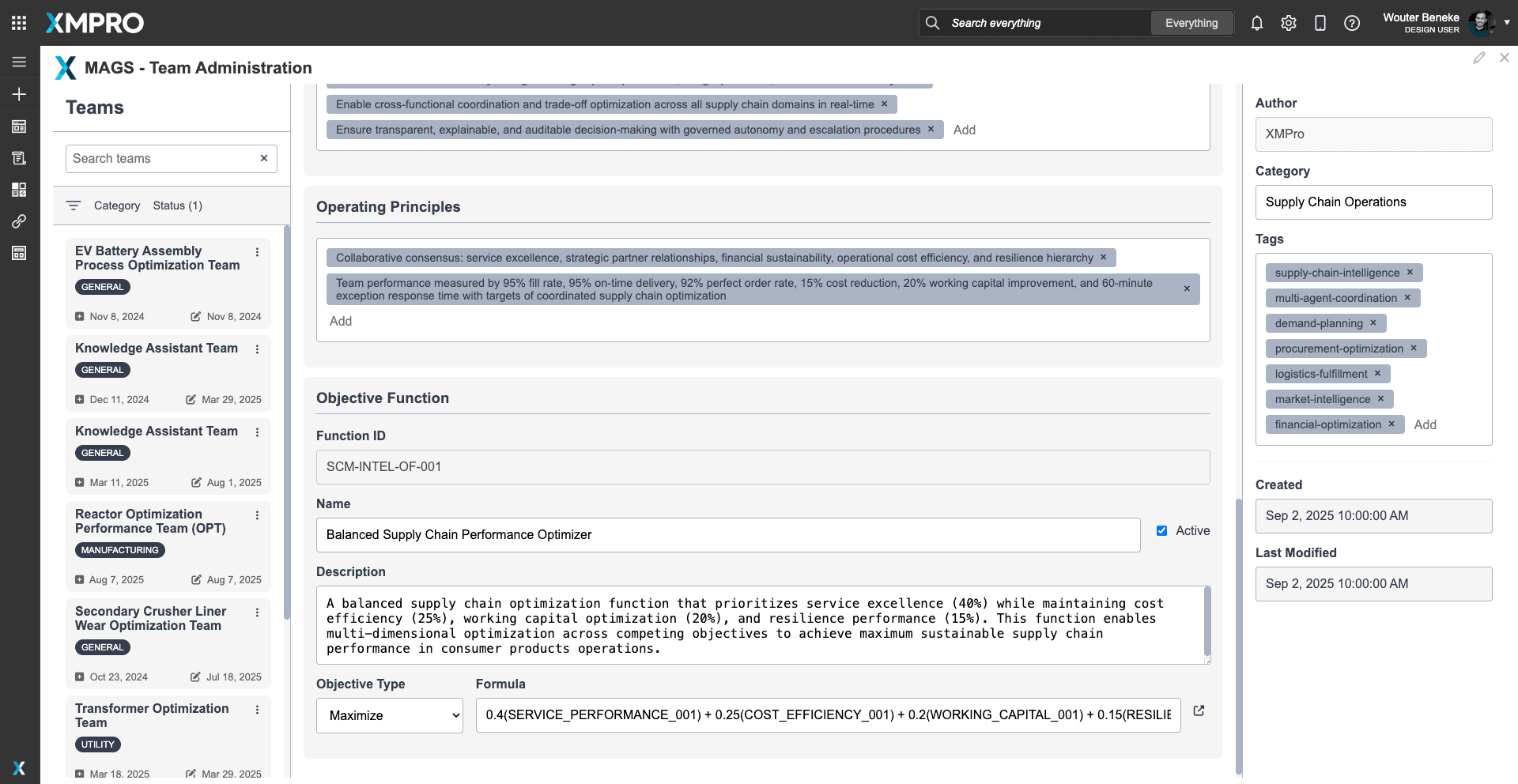Click the plus icon in left sidebar
This screenshot has width=1518, height=784.
click(19, 94)
